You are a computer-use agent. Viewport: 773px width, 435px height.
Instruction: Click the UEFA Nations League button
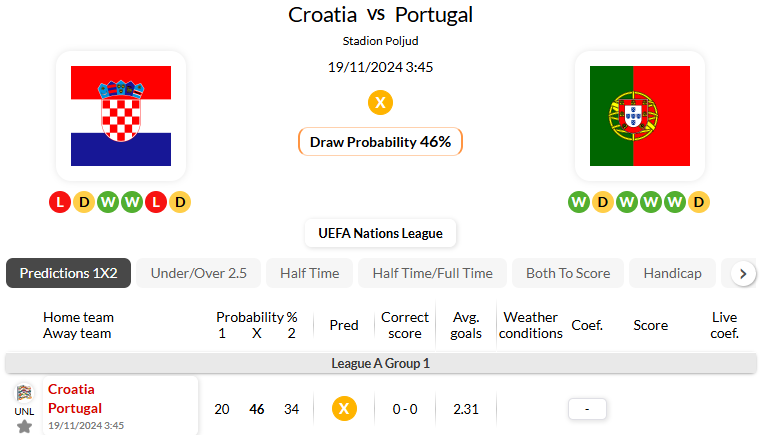[380, 233]
